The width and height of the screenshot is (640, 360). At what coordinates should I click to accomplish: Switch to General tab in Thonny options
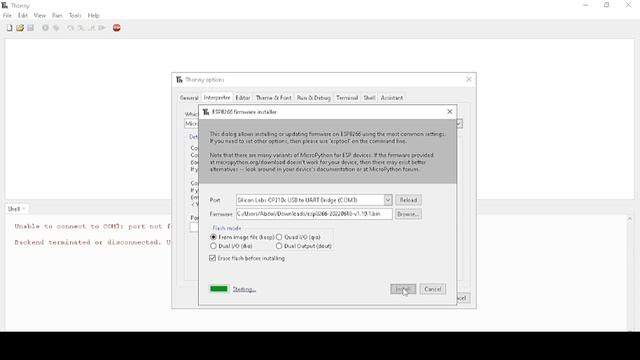pyautogui.click(x=189, y=98)
